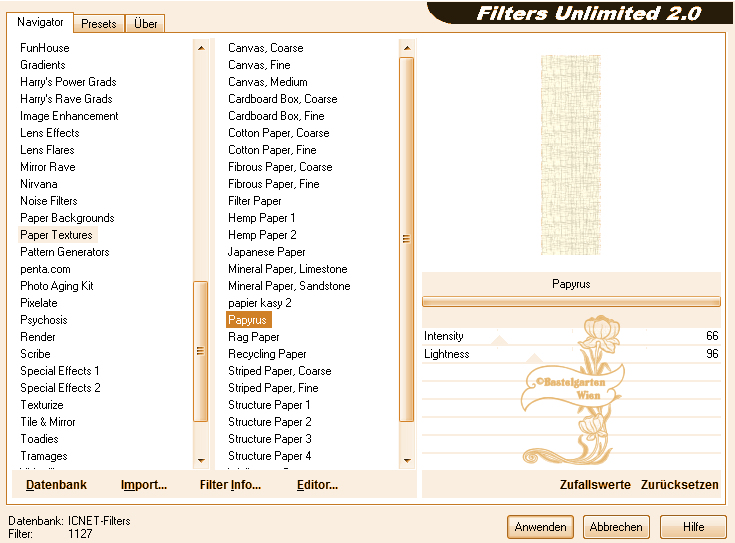Select Photo Aging Kit category
Viewport: 735px width, 543px height.
(x=57, y=286)
